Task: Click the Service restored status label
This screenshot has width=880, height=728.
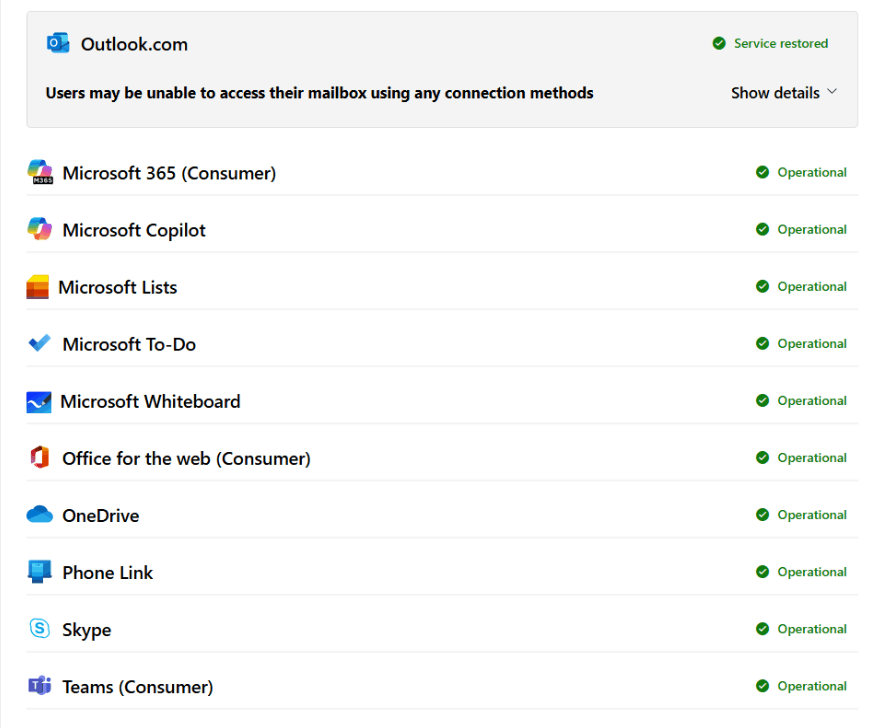Action: click(x=781, y=43)
